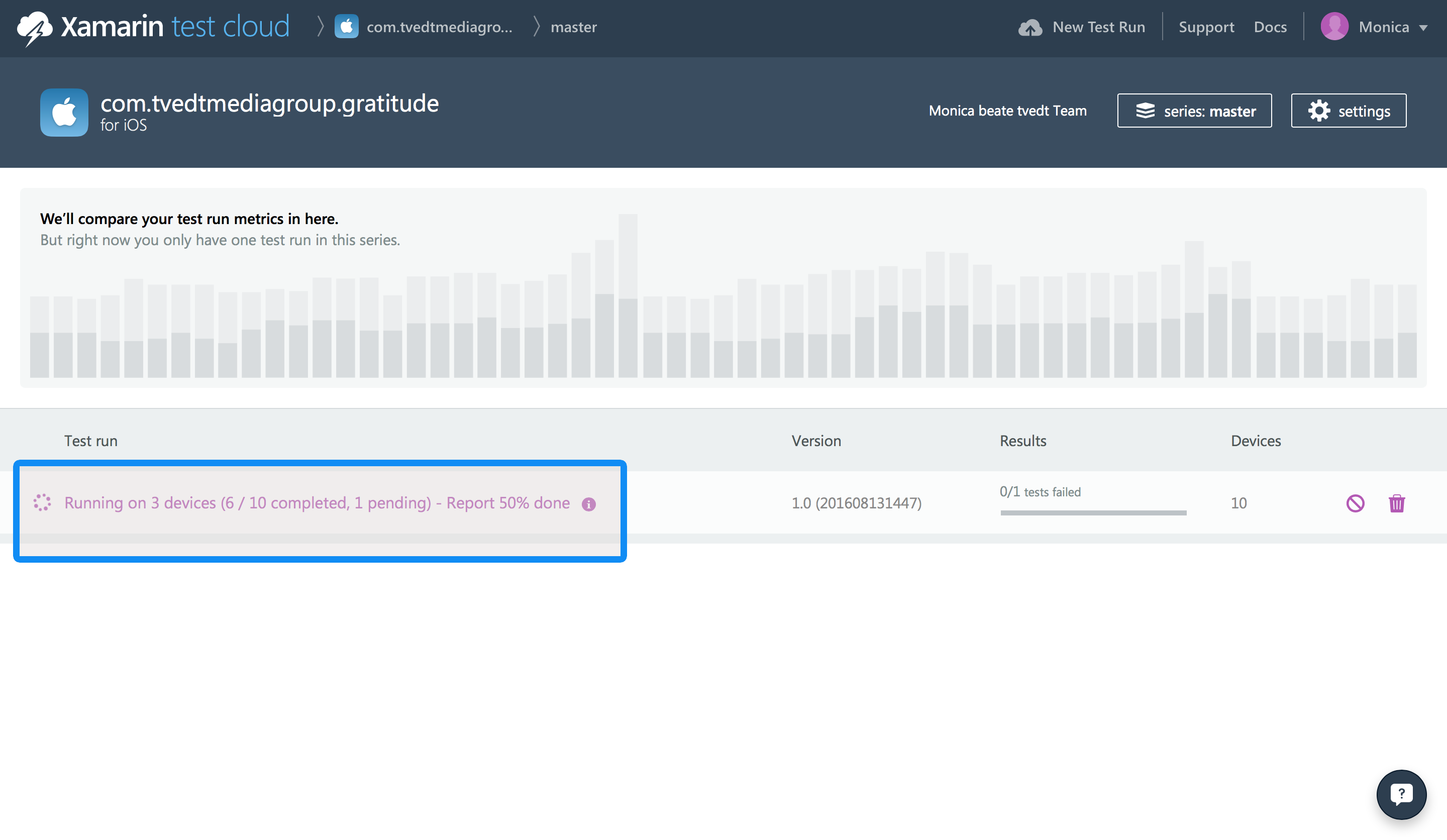
Task: Click the Test run column header
Action: click(x=91, y=441)
